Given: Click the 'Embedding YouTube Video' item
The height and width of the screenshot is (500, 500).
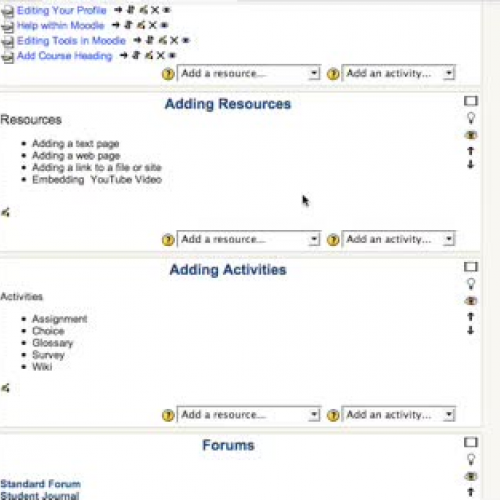Looking at the screenshot, I should pos(97,180).
